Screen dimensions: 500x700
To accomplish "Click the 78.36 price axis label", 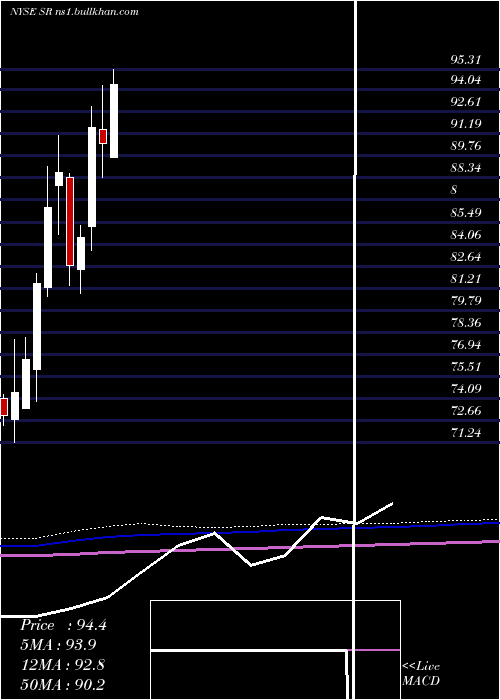I will point(466,323).
